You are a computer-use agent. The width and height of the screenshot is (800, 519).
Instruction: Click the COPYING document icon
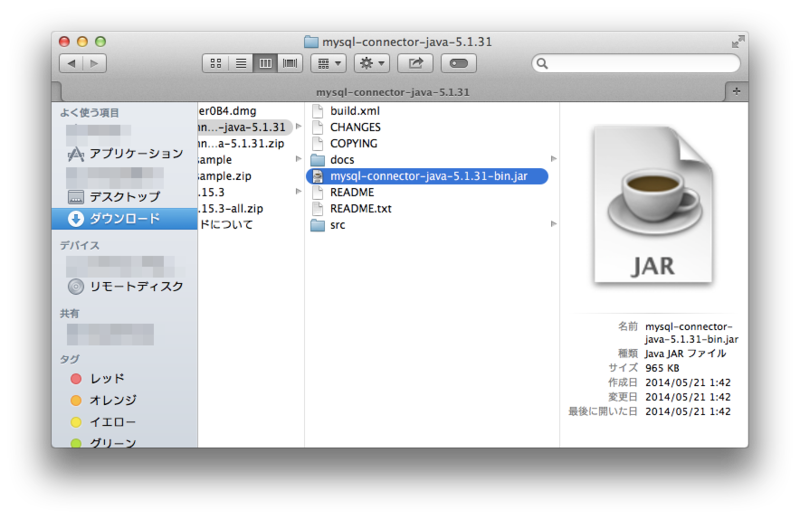click(x=318, y=143)
